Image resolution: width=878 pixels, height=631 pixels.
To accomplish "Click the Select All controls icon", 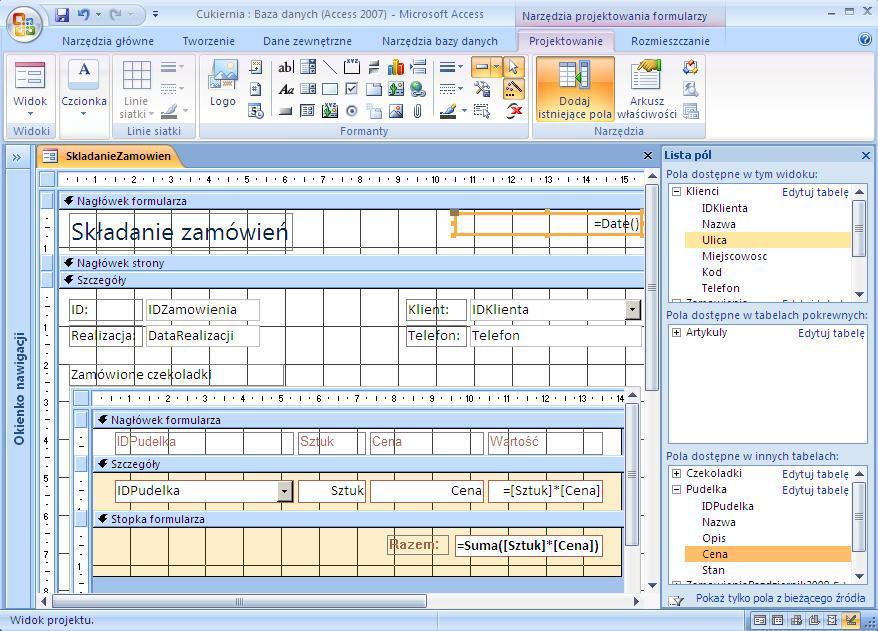I will (482, 111).
